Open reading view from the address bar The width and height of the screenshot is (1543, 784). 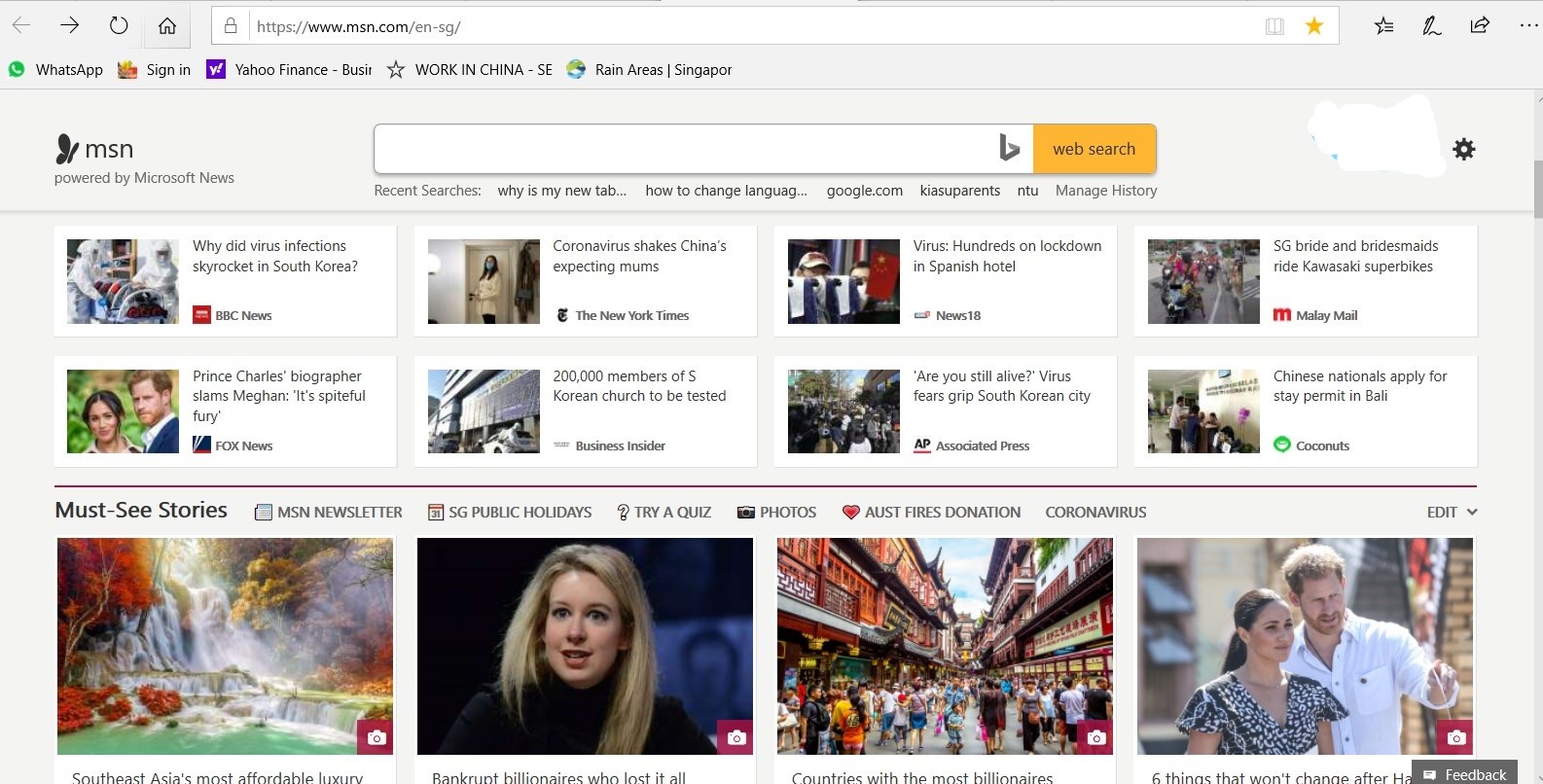pos(1274,26)
